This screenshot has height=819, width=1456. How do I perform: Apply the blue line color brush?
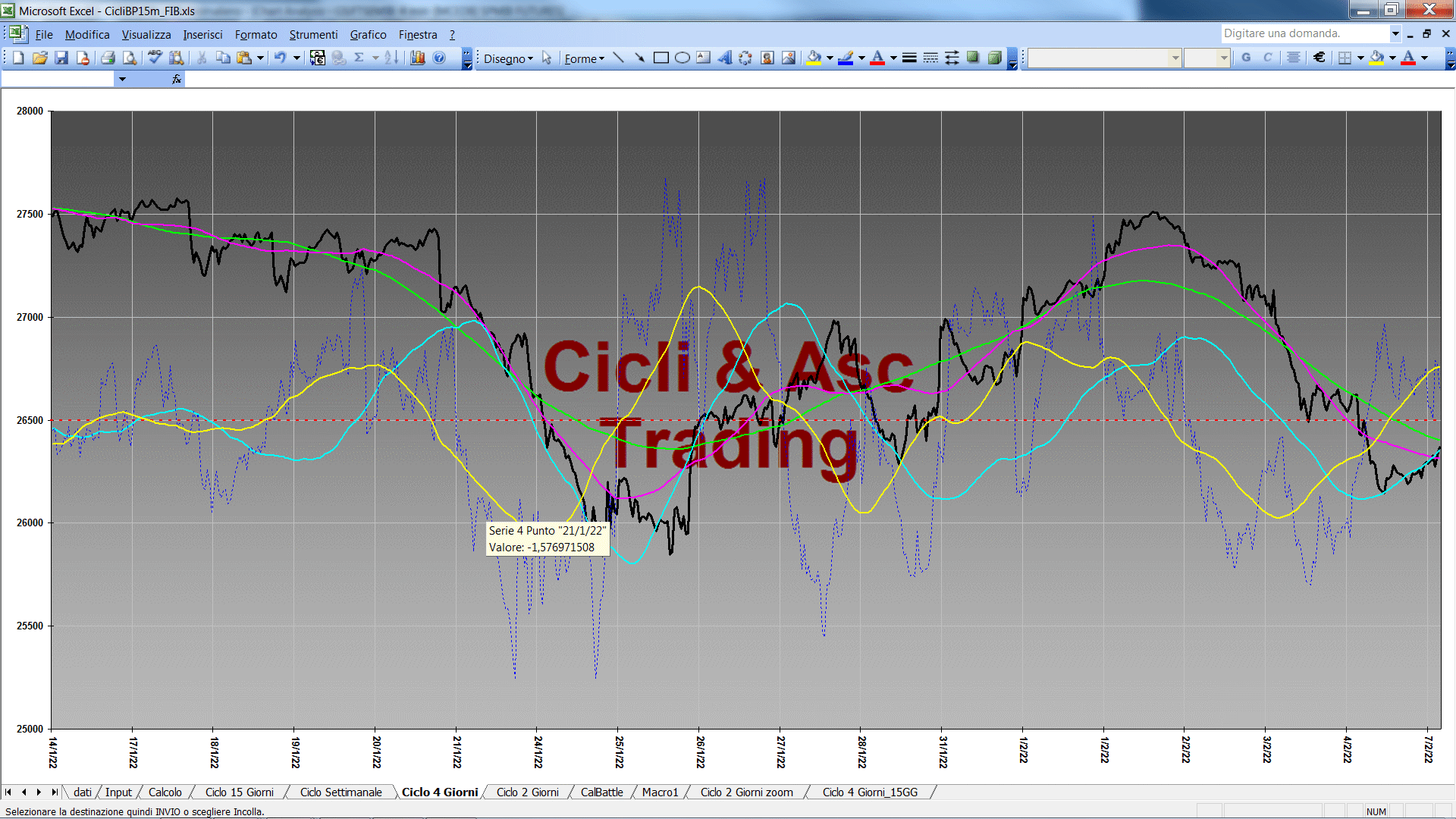(846, 58)
